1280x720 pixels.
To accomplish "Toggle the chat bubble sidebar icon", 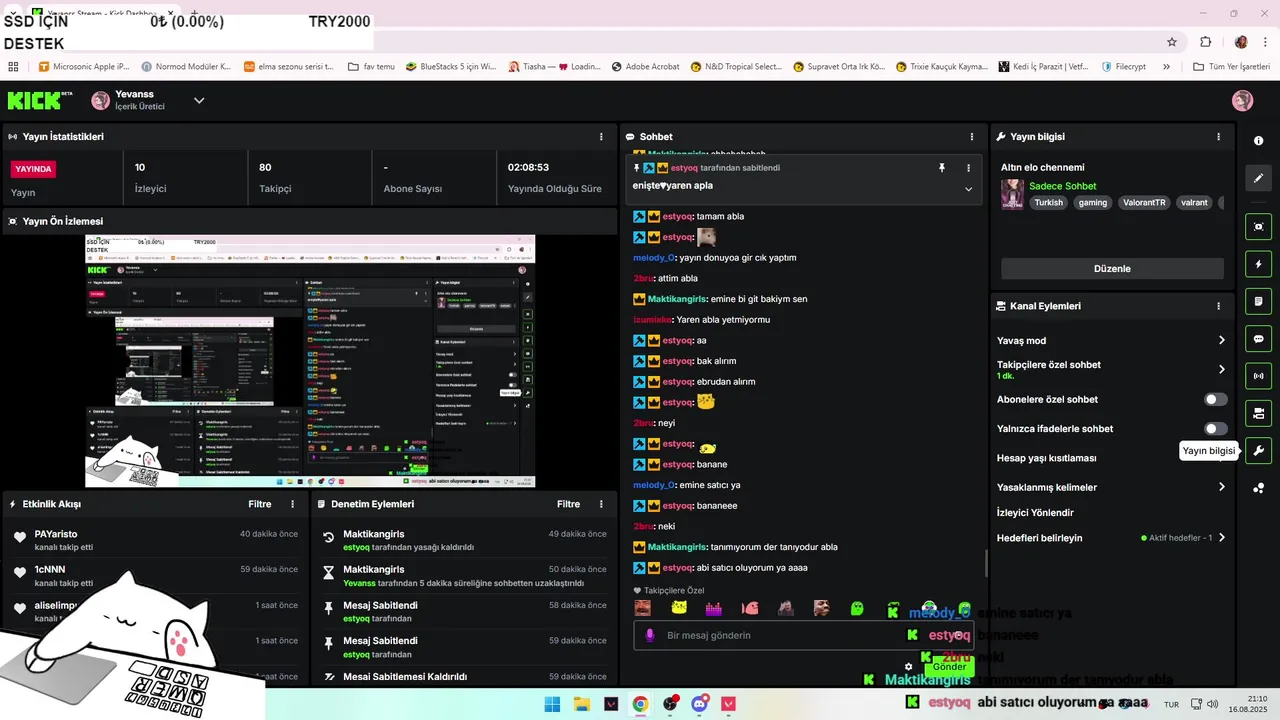I will click(x=1258, y=339).
